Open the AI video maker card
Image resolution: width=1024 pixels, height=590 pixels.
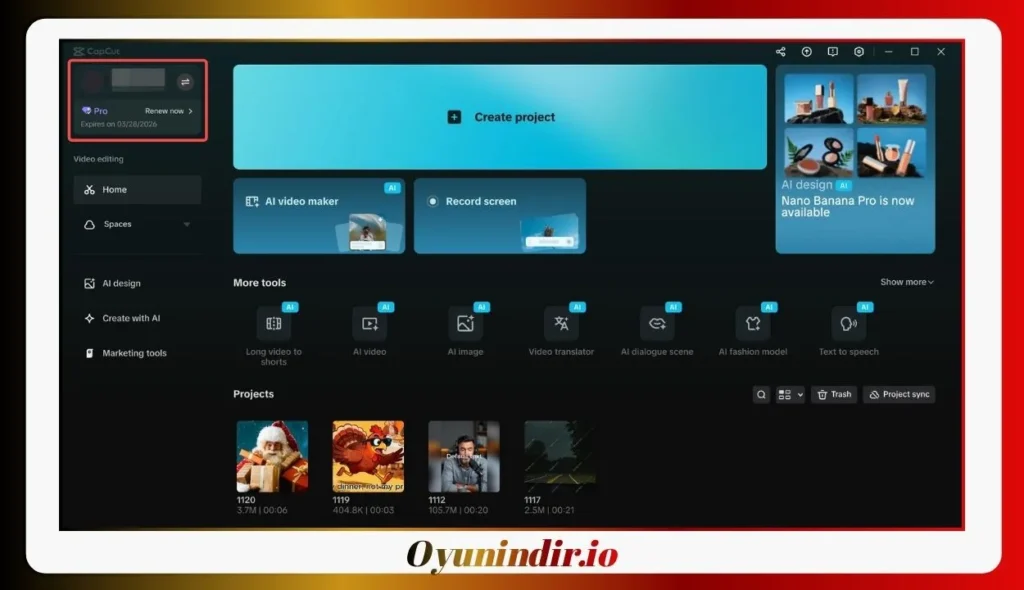tap(319, 216)
